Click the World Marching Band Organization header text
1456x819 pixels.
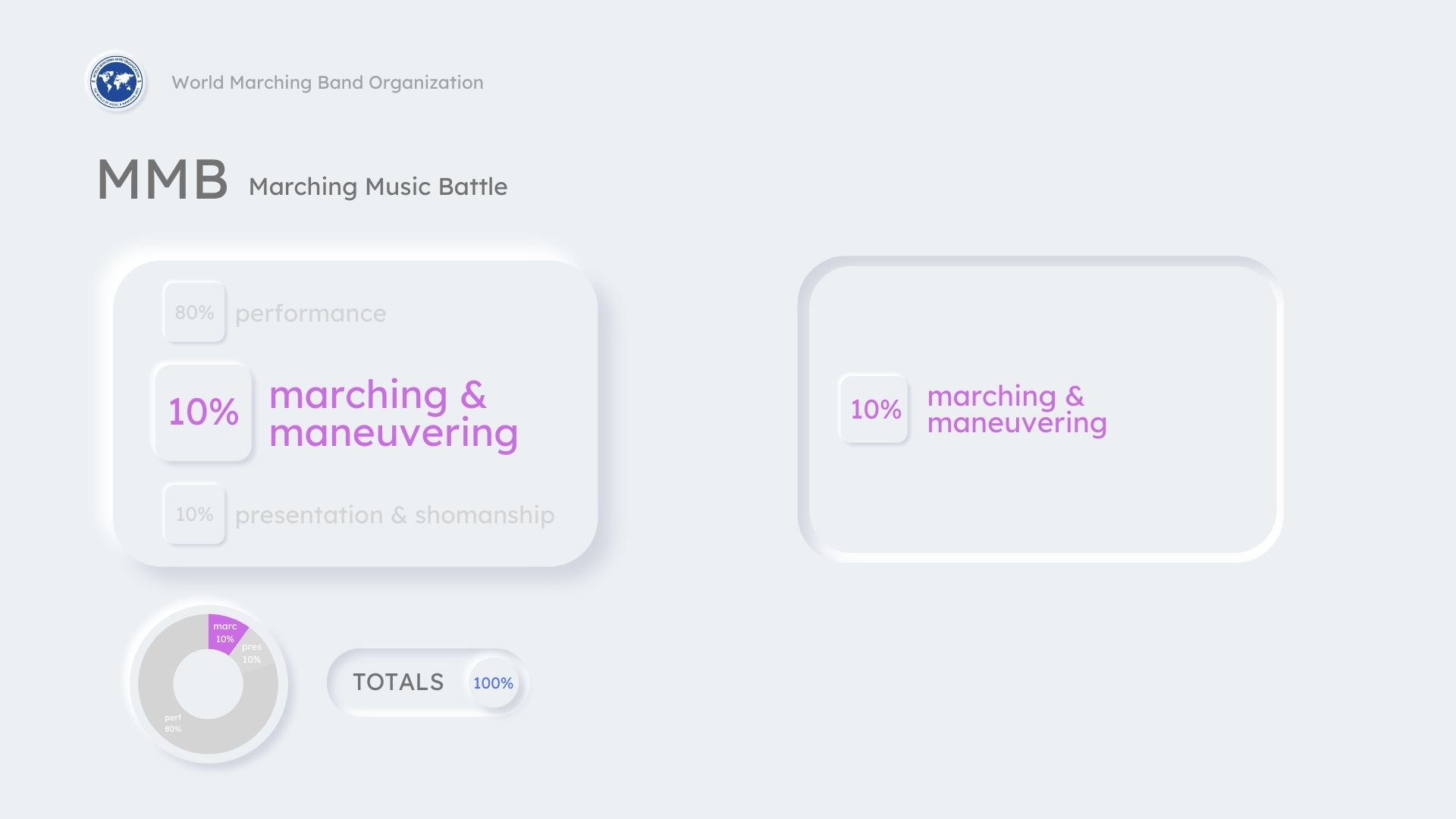327,83
